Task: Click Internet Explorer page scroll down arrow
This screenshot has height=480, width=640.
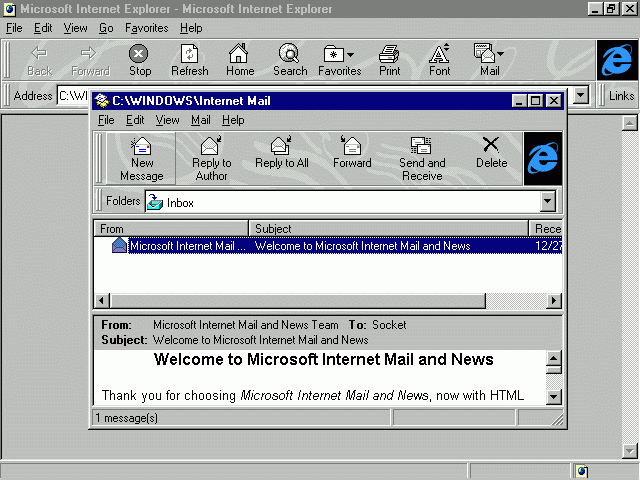Action: [629, 451]
